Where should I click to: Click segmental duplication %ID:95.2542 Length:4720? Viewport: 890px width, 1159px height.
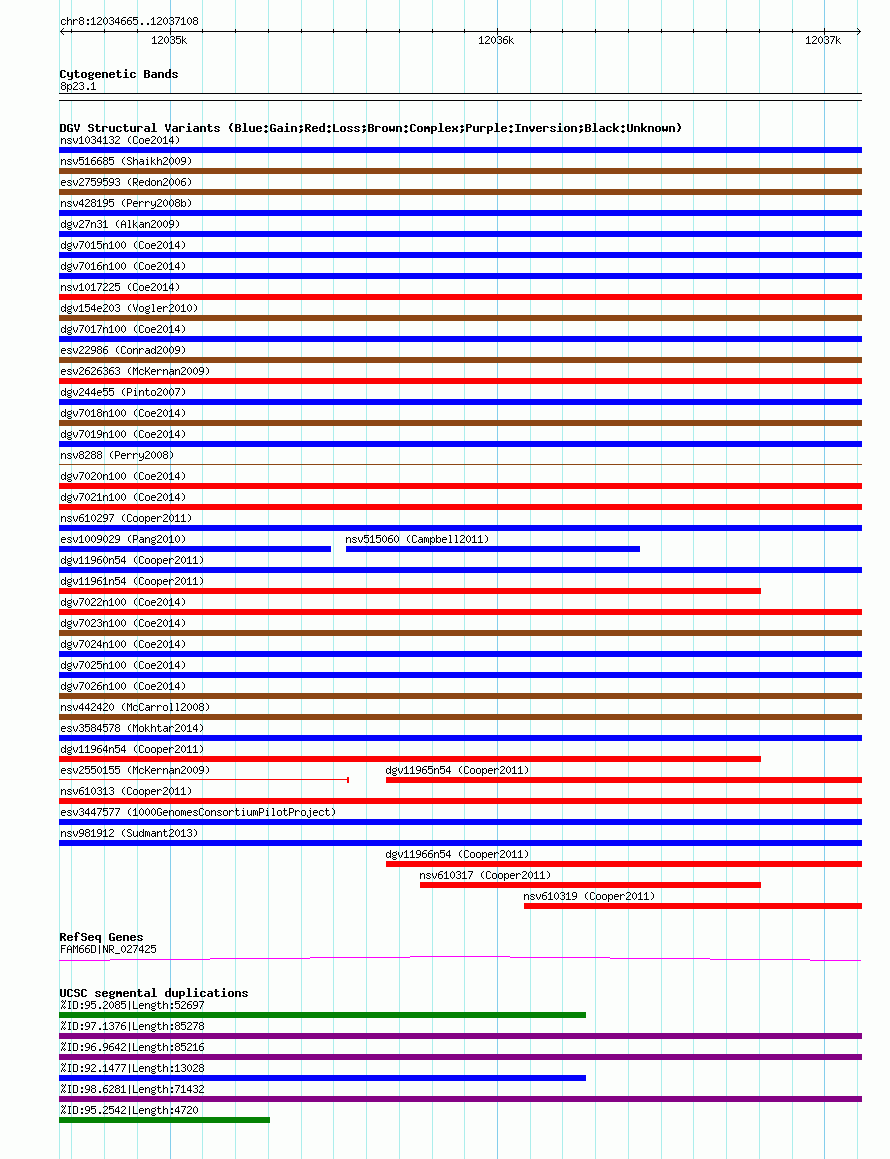[x=129, y=1110]
